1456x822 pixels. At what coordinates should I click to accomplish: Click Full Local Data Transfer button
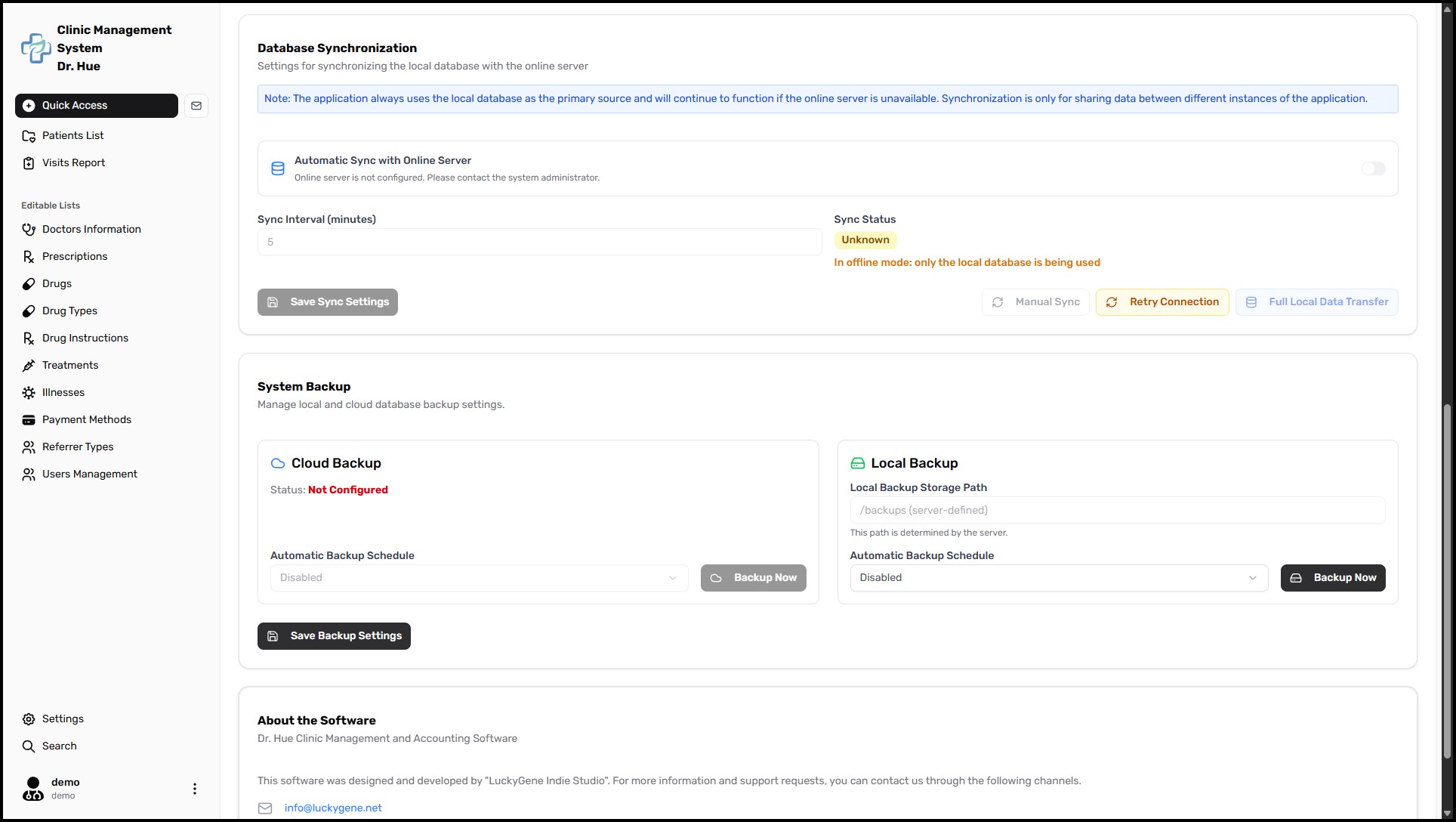[x=1317, y=302]
